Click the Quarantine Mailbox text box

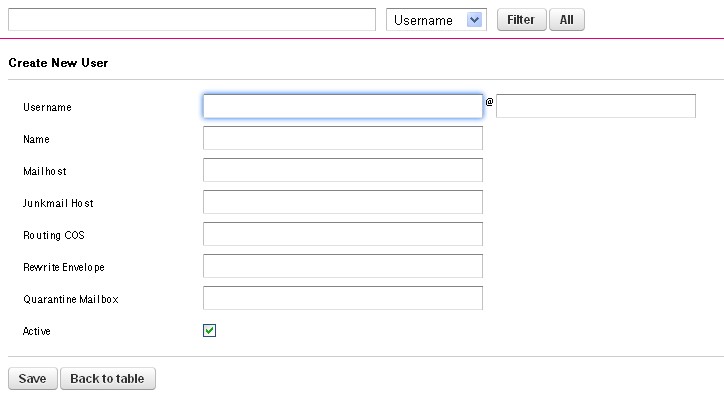click(x=342, y=299)
